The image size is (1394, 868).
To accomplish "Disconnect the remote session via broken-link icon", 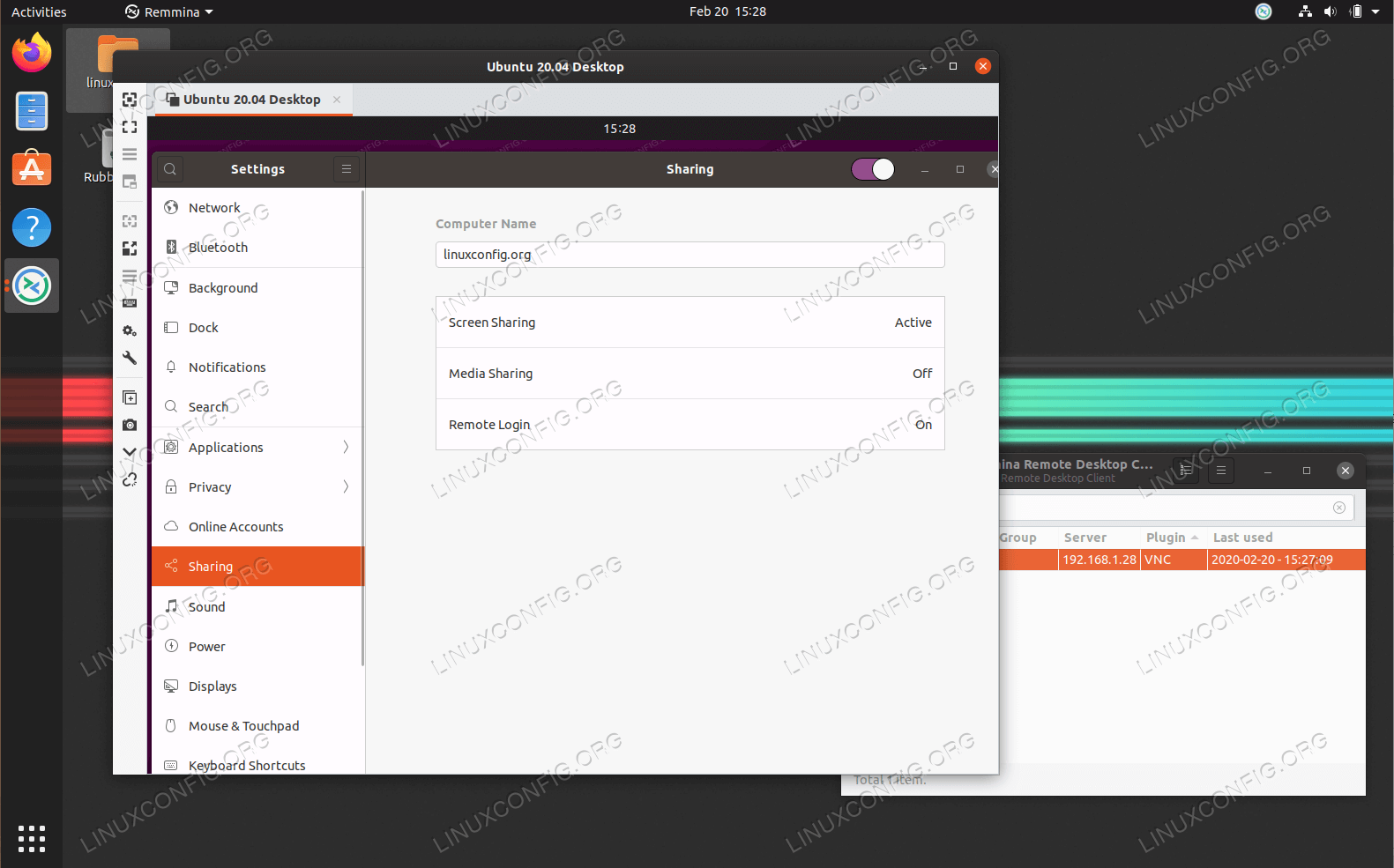I will [130, 479].
